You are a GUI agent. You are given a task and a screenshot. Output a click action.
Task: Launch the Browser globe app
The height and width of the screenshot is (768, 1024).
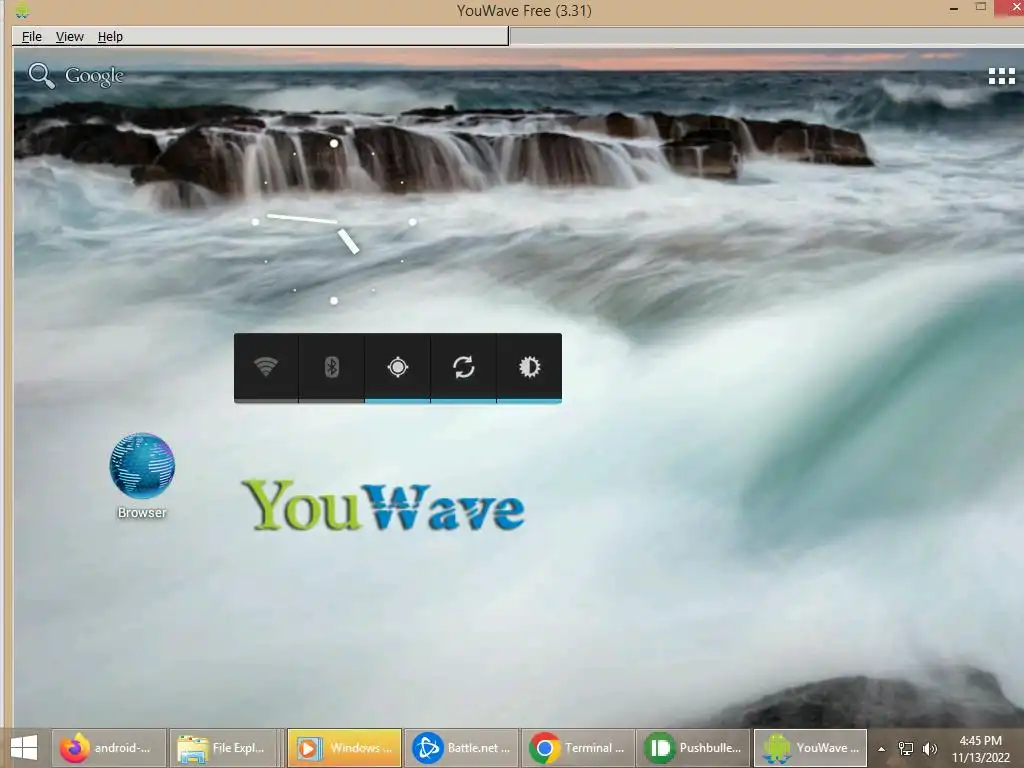(x=142, y=475)
